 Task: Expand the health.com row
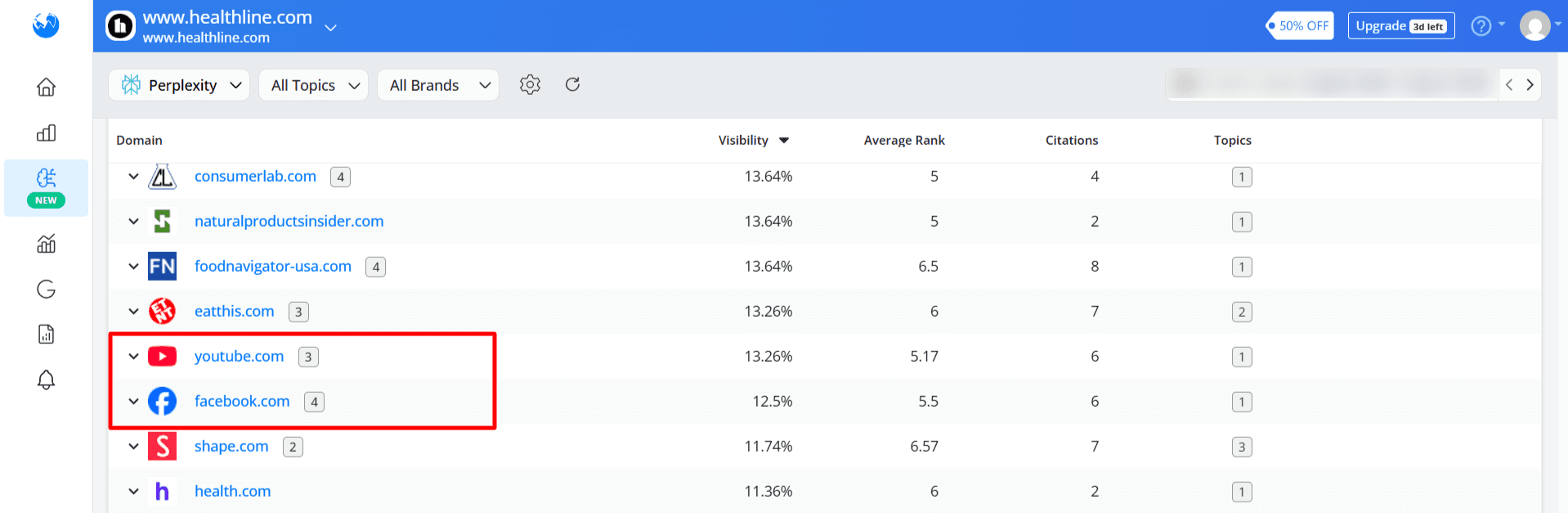[x=133, y=491]
